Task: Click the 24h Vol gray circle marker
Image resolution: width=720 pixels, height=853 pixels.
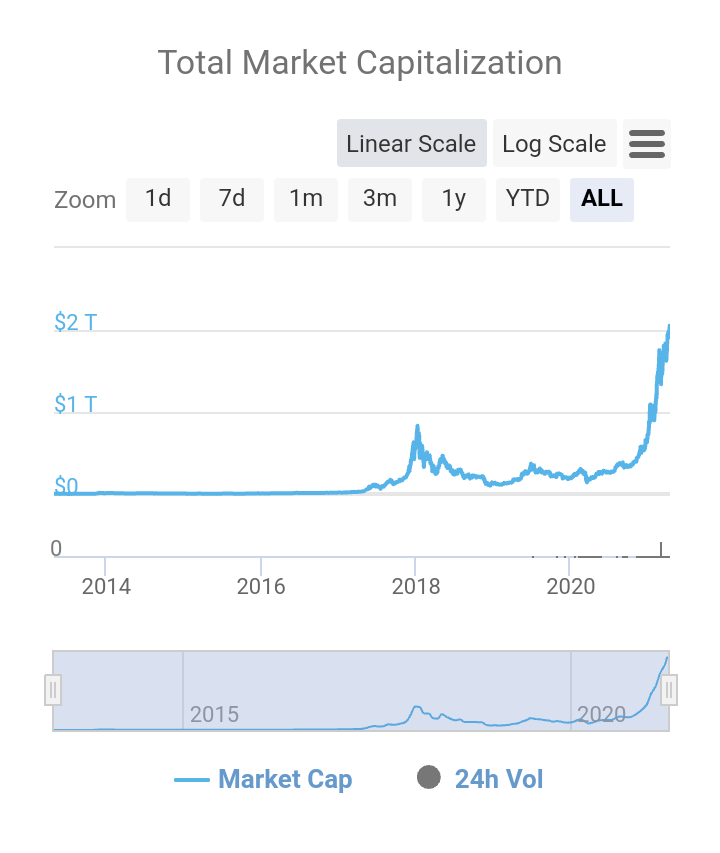Action: point(429,778)
